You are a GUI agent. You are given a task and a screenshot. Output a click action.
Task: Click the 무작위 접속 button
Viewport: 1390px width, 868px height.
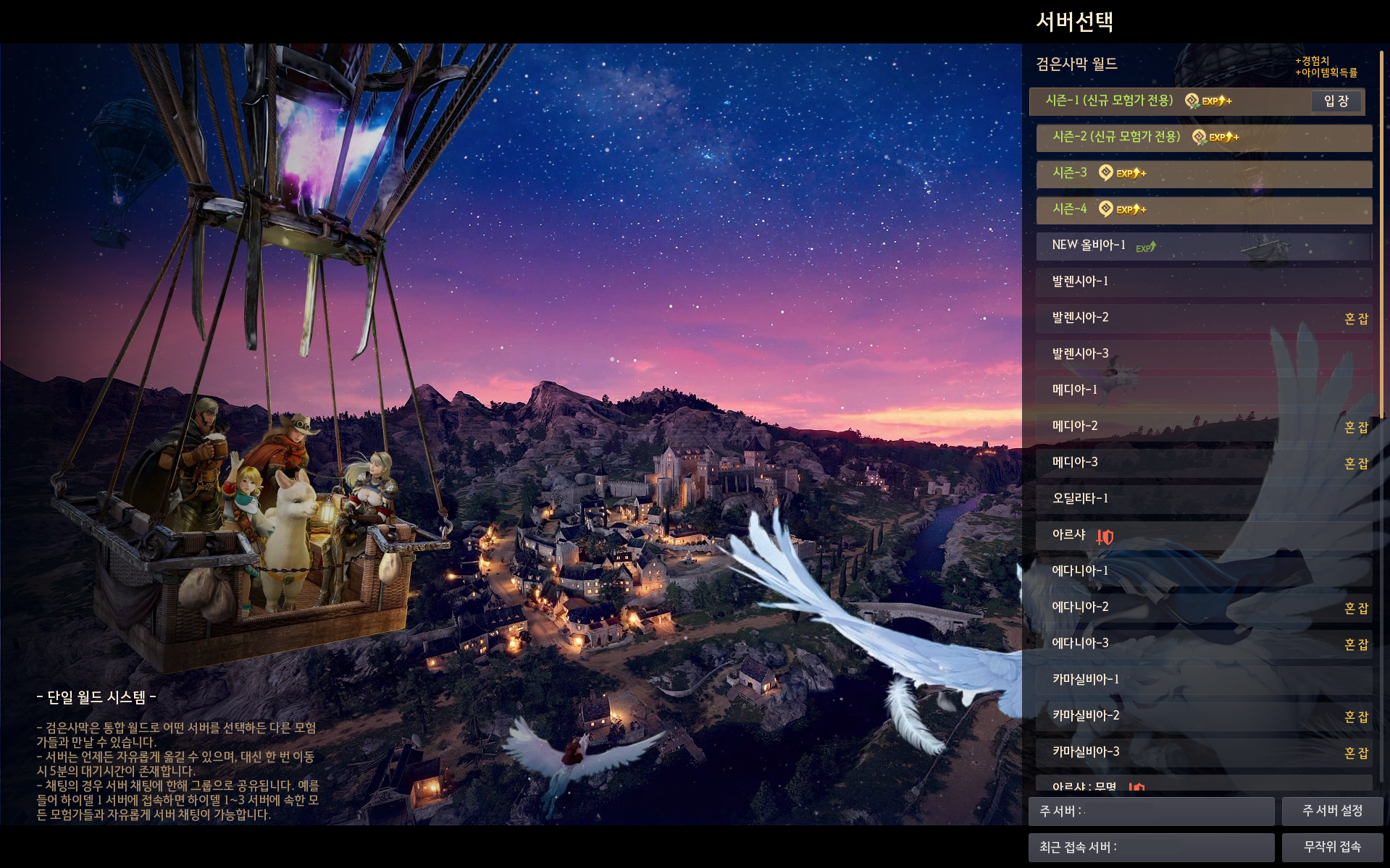click(1332, 847)
